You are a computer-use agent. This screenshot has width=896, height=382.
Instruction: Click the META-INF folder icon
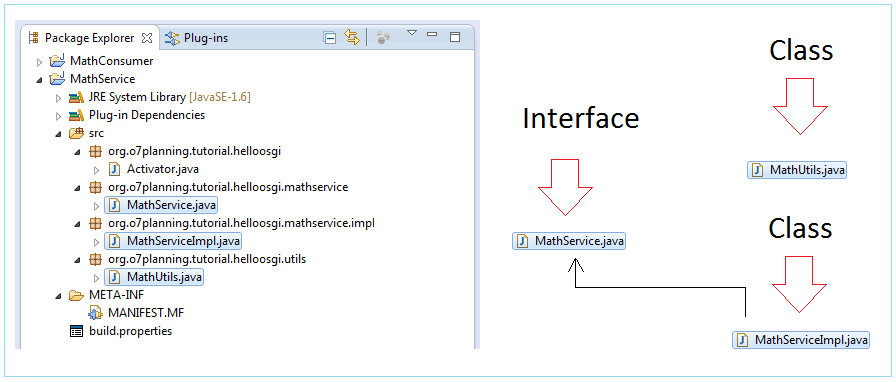(76, 296)
